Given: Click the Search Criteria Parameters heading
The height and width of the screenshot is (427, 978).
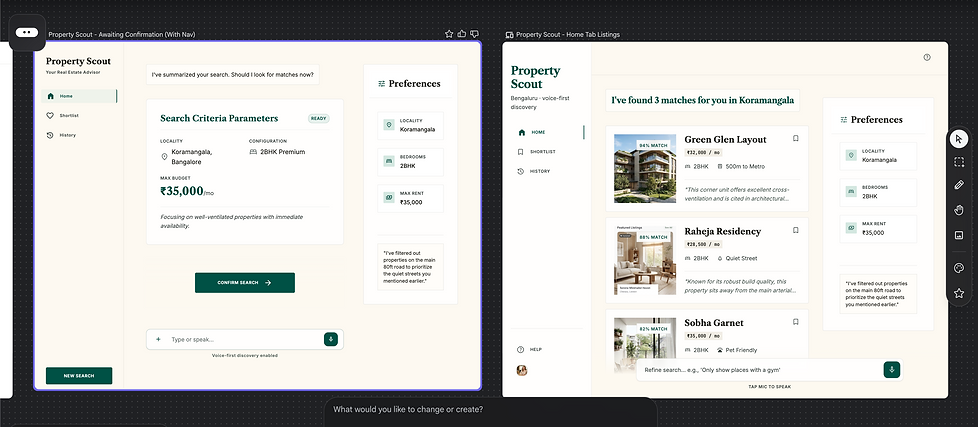Looking at the screenshot, I should (x=219, y=118).
